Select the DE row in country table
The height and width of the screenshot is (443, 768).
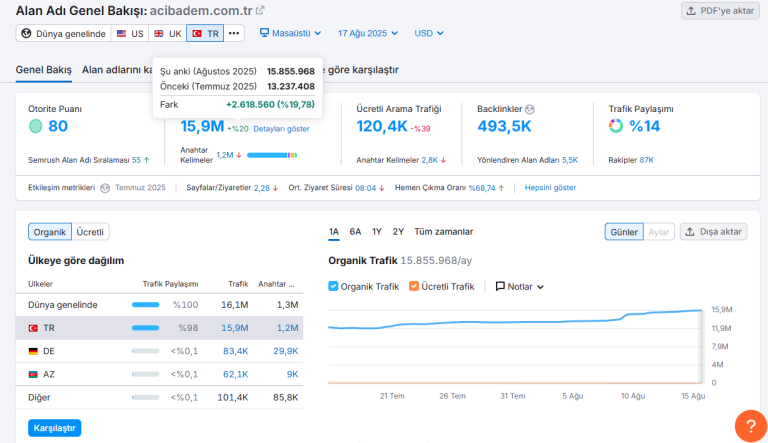[160, 351]
